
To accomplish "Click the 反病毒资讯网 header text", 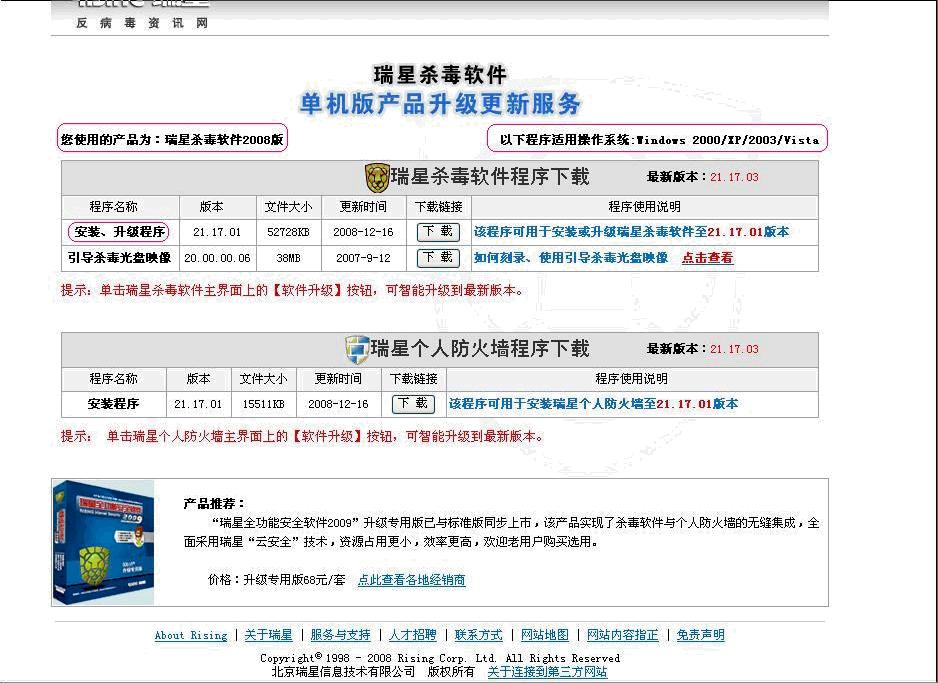I will click(142, 23).
